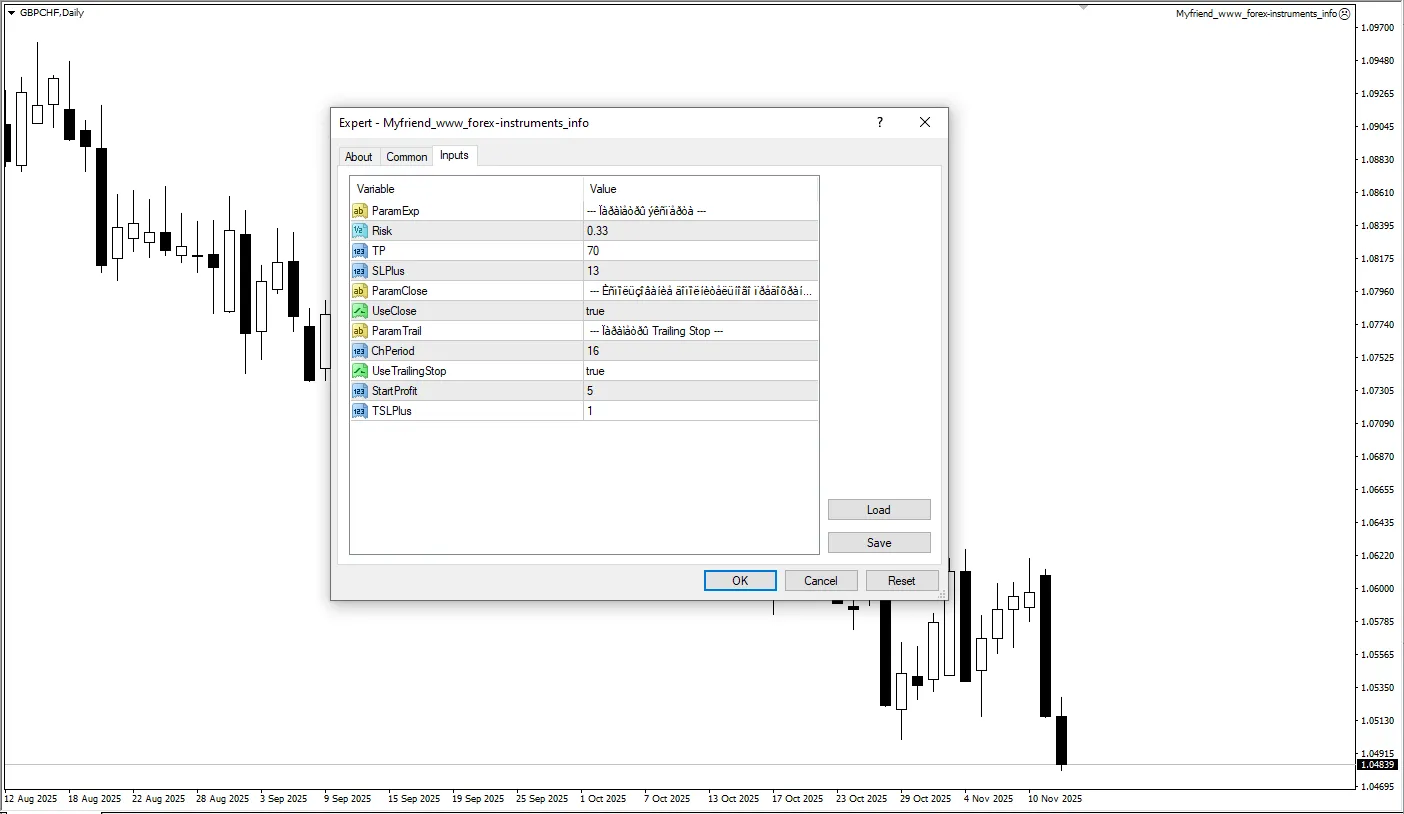Image resolution: width=1404 pixels, height=814 pixels.
Task: Click the UseClose boolean type icon
Action: (360, 311)
